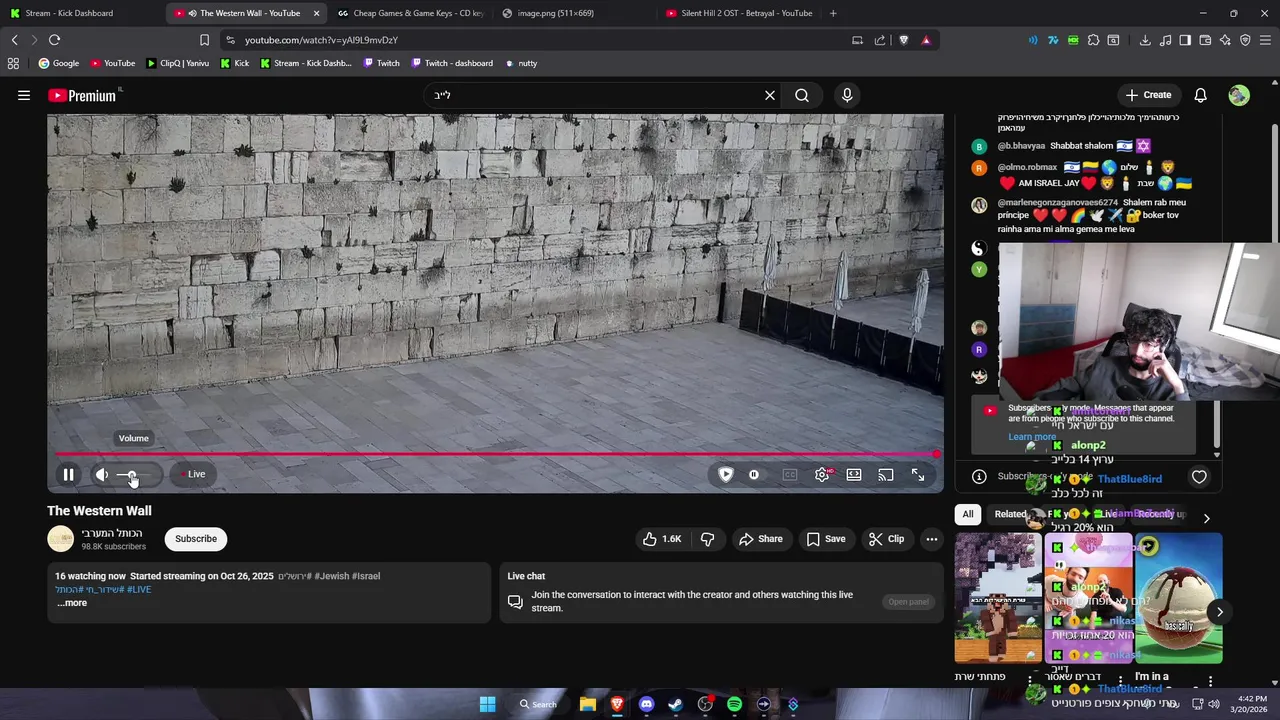Toggle closed captions CC button

coord(790,475)
